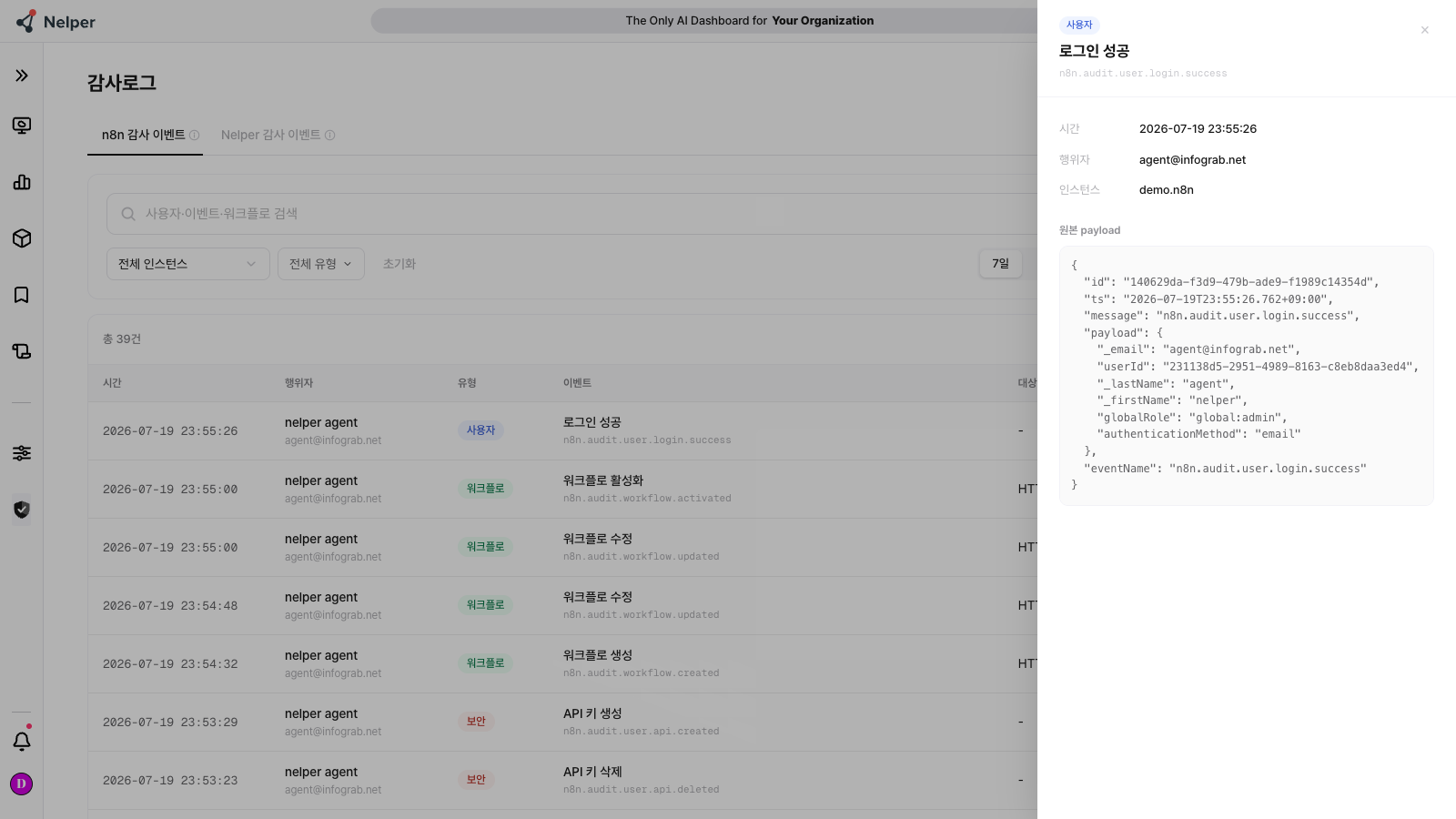This screenshot has height=819, width=1456.
Task: Open the 전체 유형 filter dropdown
Action: [x=321, y=264]
